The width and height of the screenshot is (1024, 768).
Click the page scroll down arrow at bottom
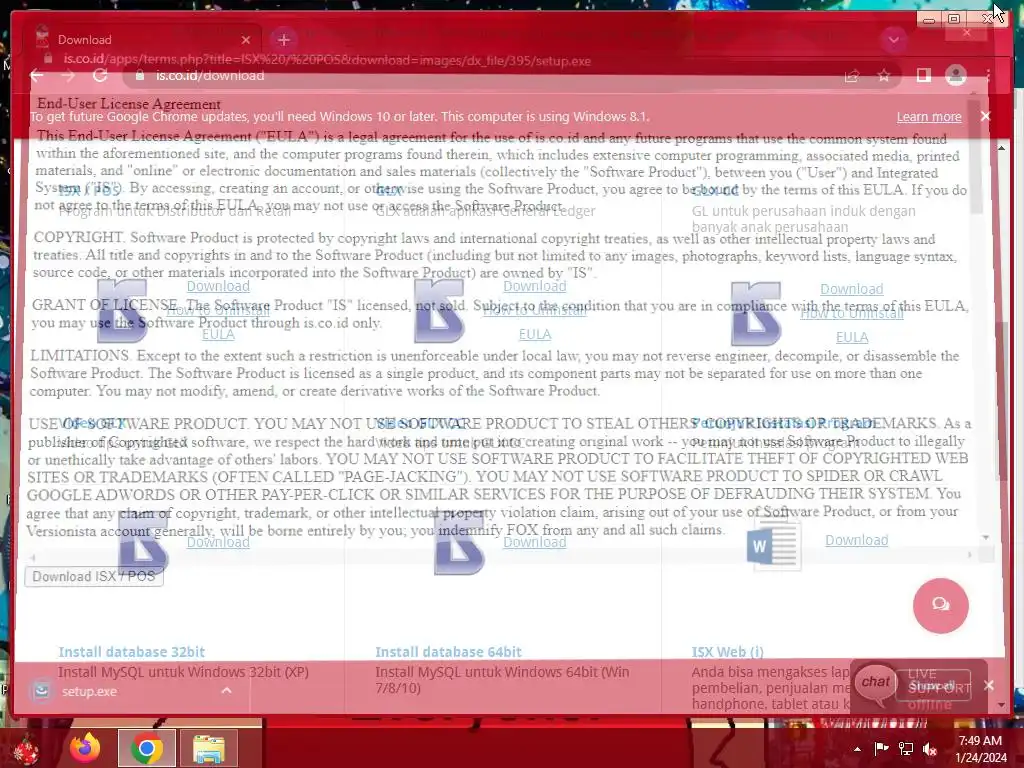1001,705
